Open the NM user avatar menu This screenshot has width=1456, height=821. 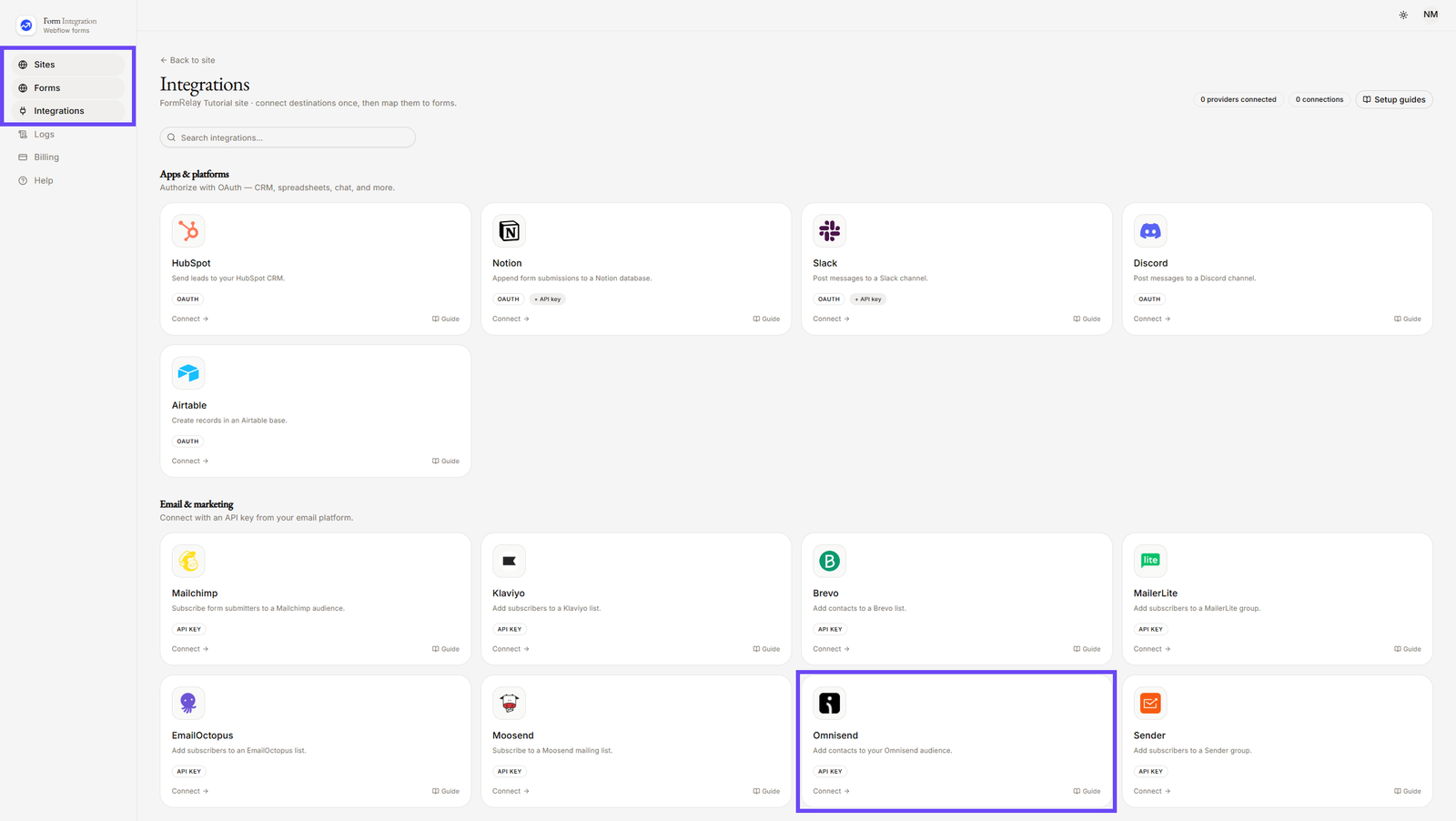(1431, 15)
